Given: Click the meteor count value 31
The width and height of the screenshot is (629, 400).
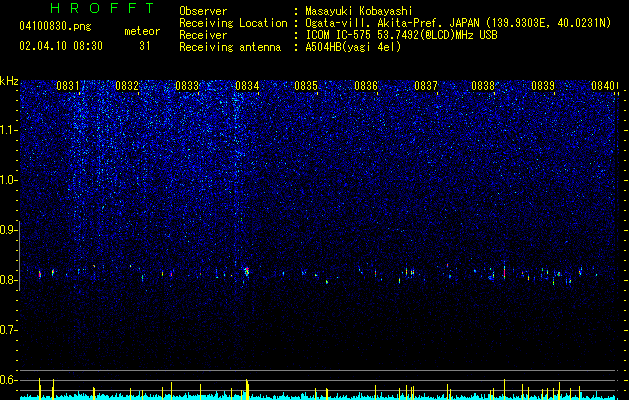Looking at the screenshot, I should click(144, 46).
